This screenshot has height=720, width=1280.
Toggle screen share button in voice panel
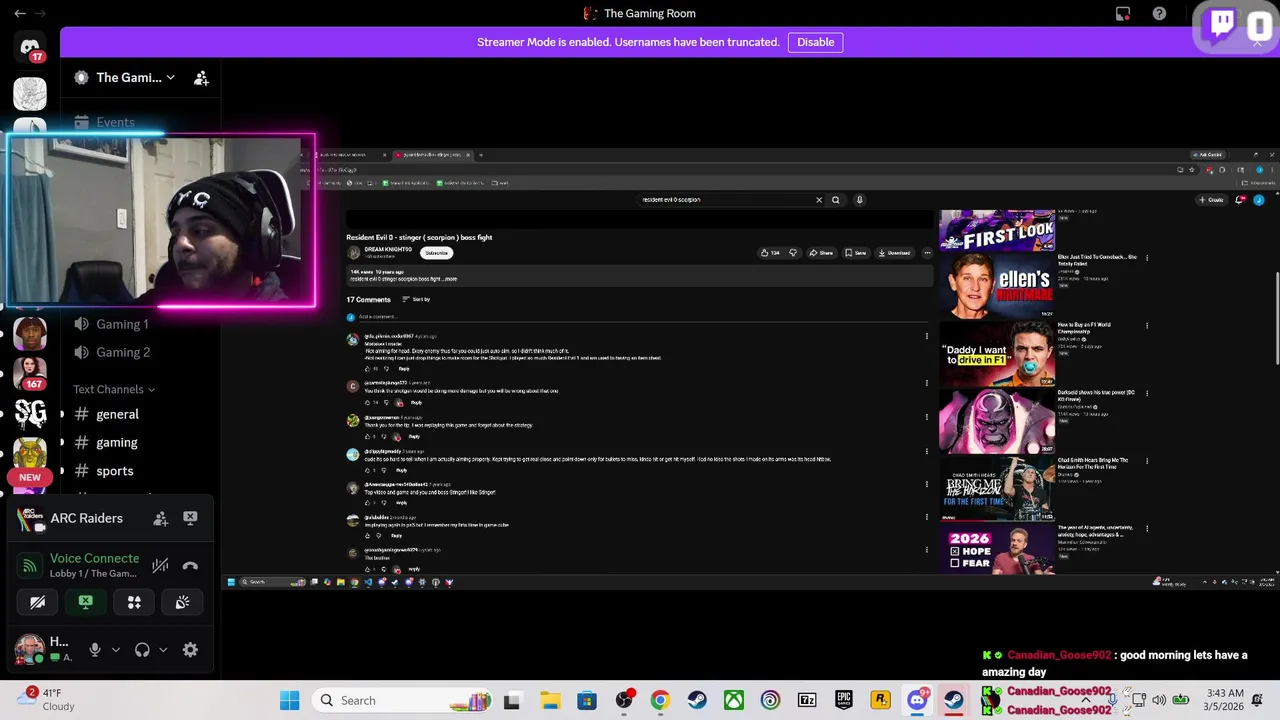point(85,602)
